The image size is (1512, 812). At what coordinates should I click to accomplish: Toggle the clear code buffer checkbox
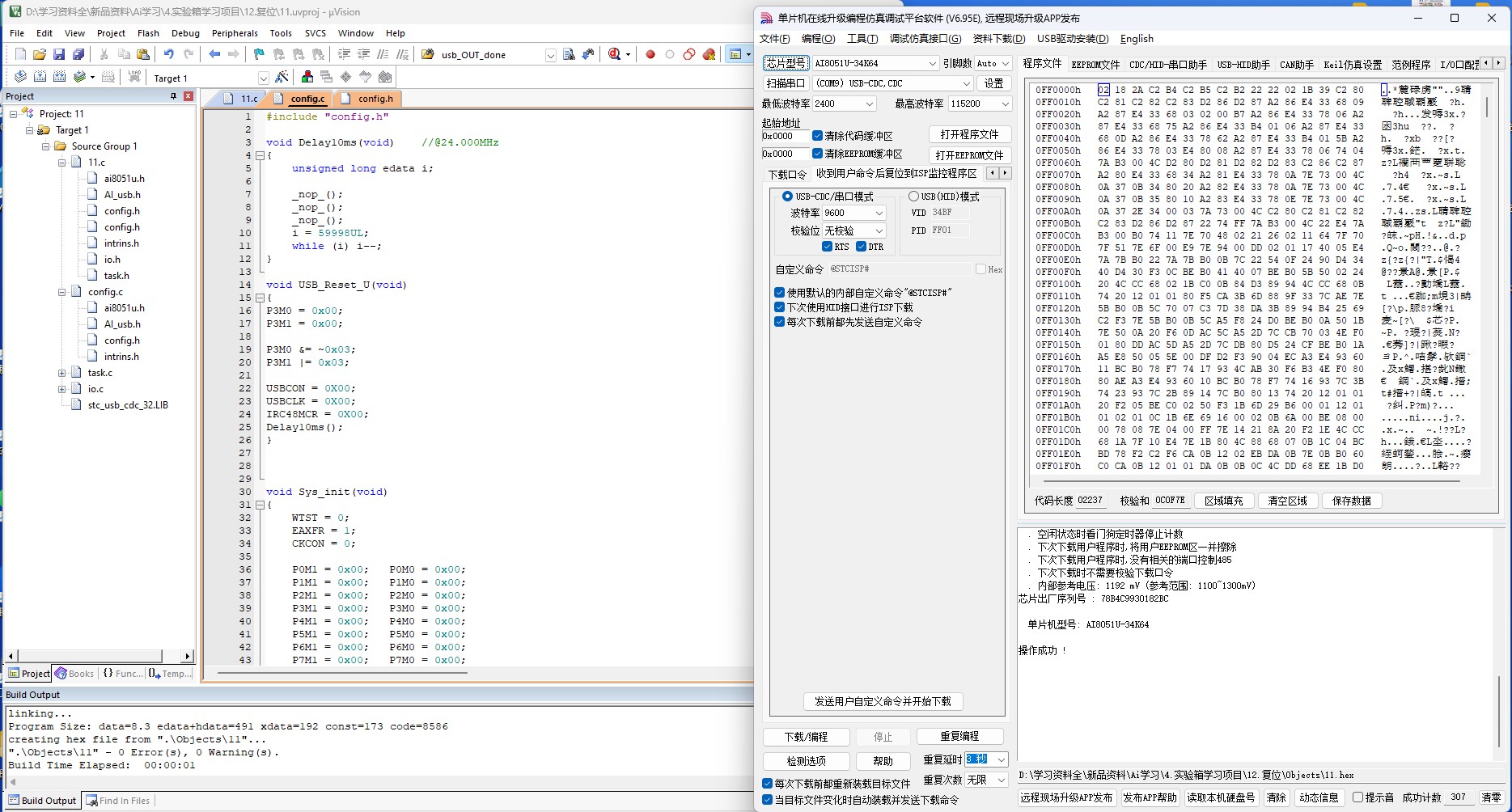click(x=817, y=136)
